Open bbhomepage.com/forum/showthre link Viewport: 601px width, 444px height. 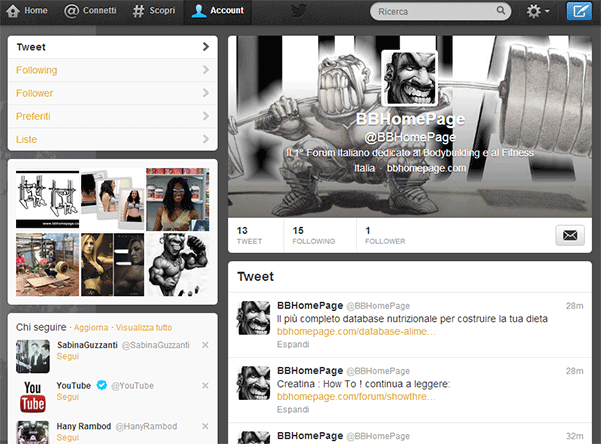coord(356,396)
